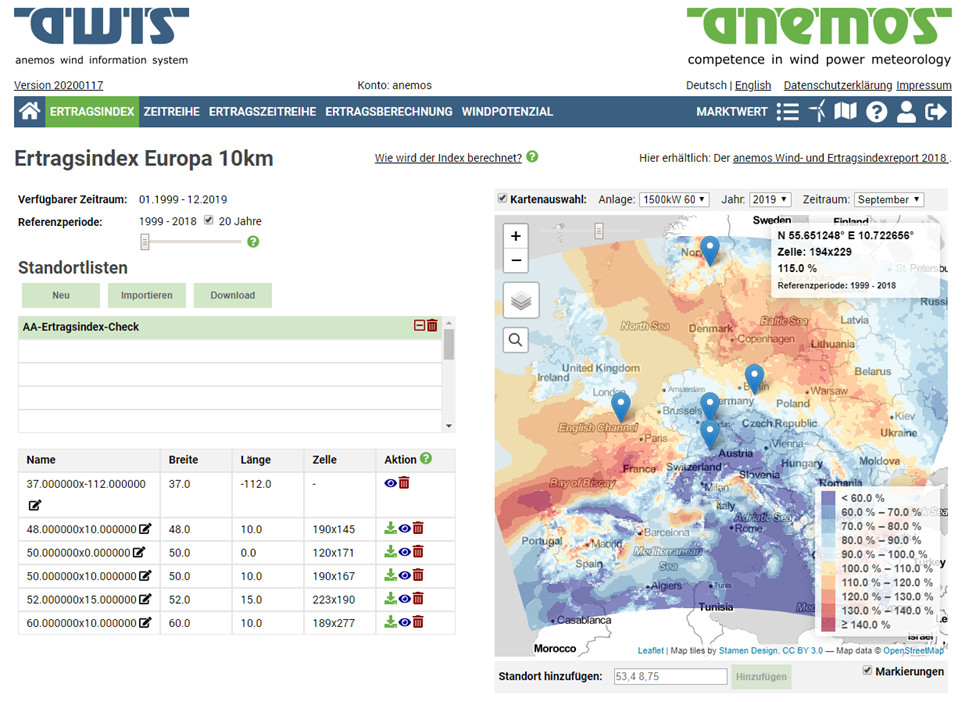Click the folded map icon in navbar

click(x=846, y=112)
